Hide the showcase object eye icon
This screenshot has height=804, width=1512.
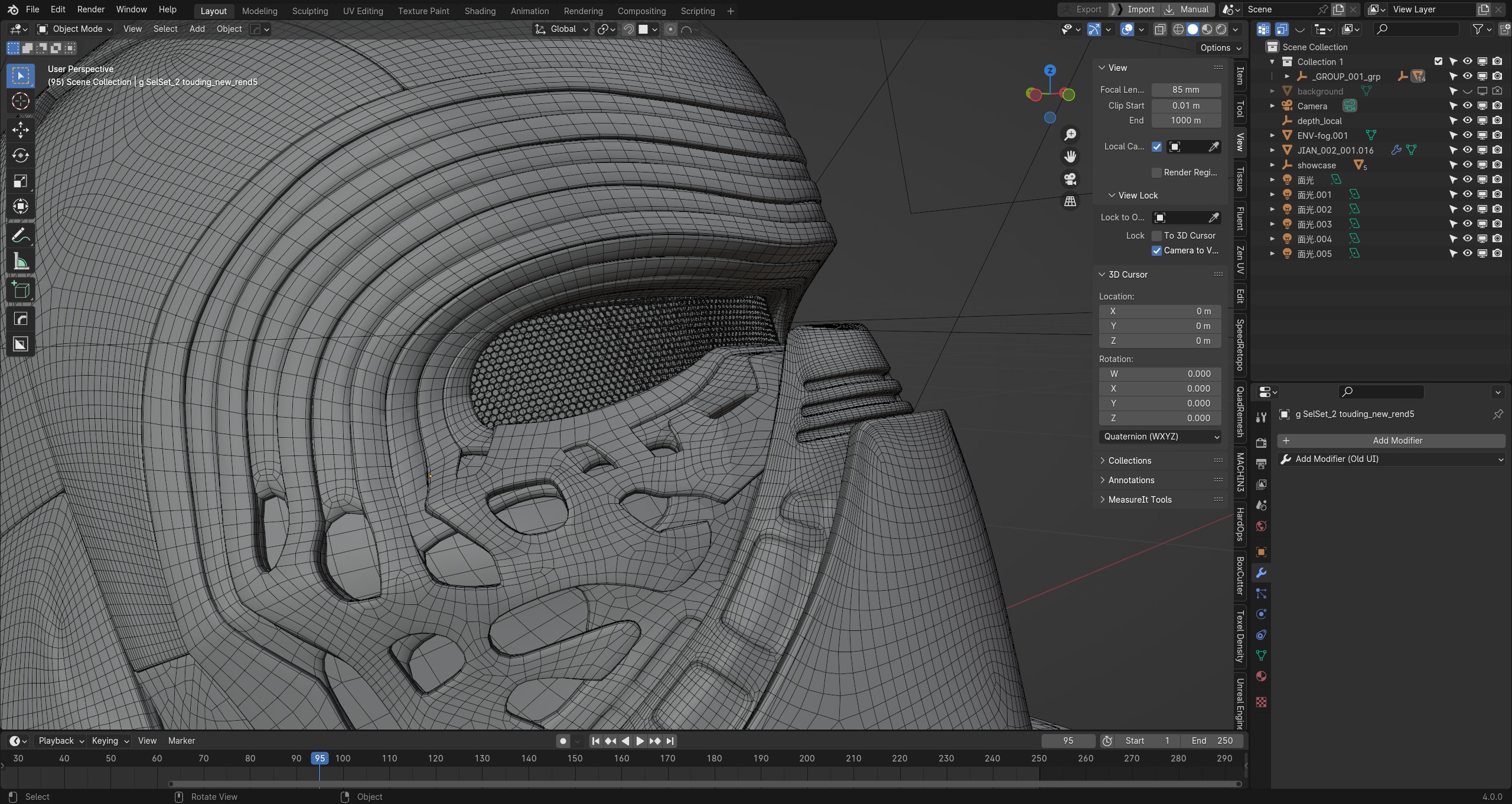1467,165
